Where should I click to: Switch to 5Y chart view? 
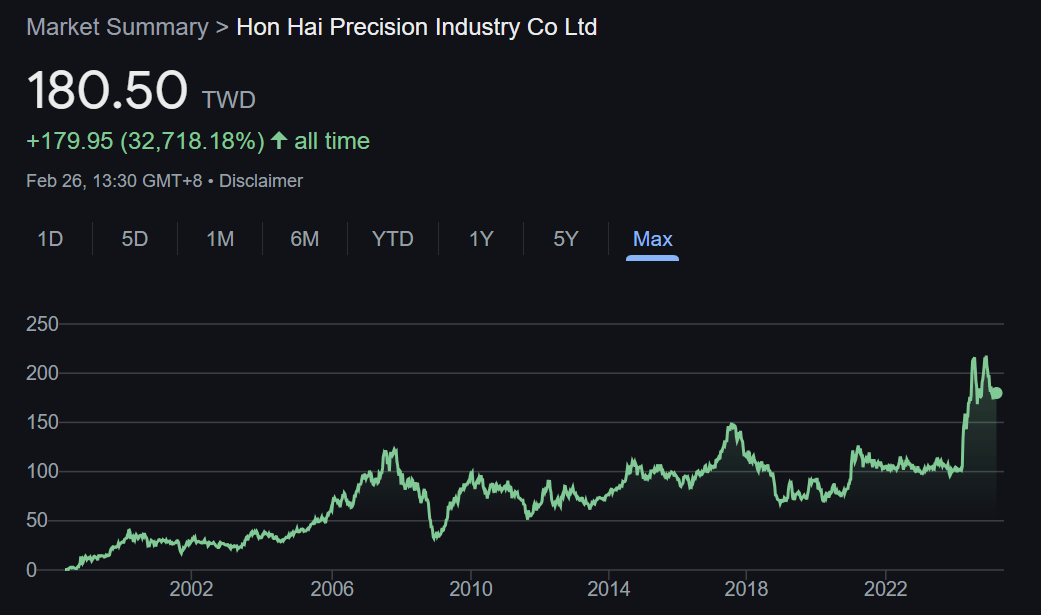click(566, 239)
